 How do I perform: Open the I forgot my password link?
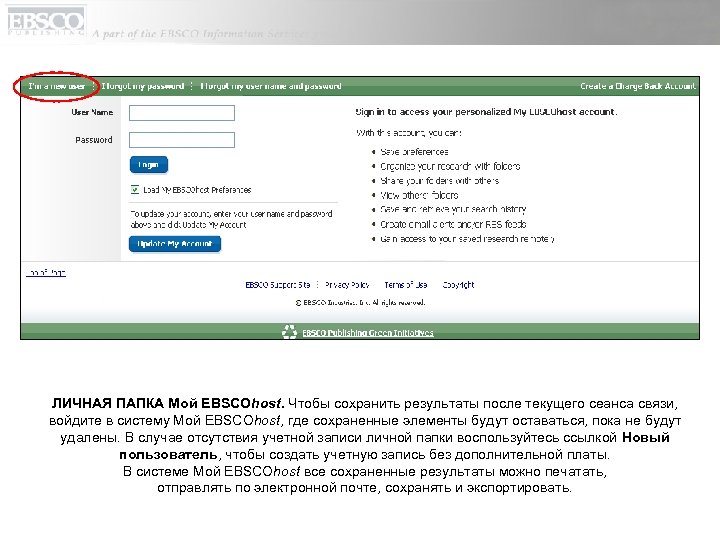point(142,86)
